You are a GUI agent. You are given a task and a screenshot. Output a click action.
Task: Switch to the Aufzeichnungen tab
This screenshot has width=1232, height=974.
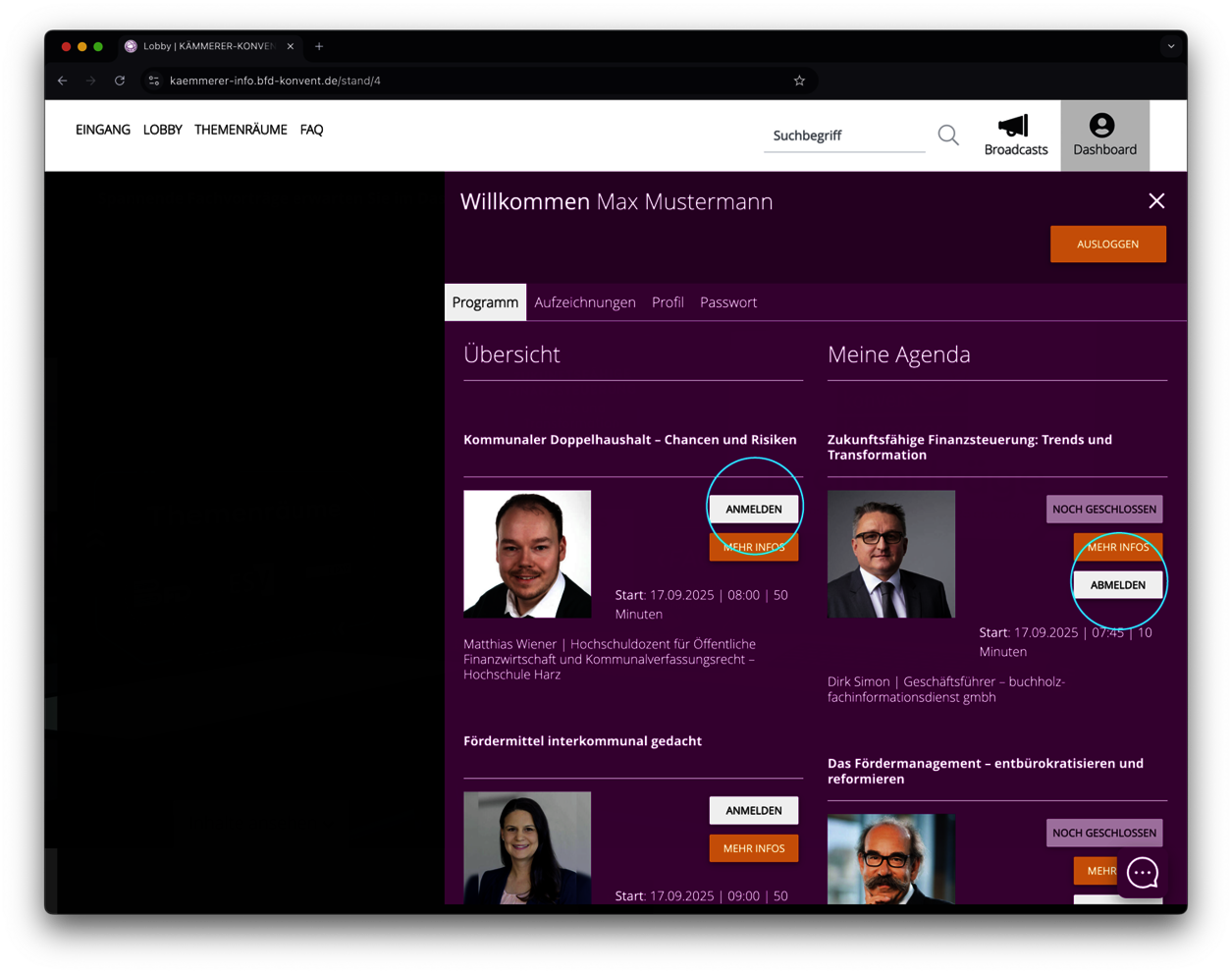[585, 302]
